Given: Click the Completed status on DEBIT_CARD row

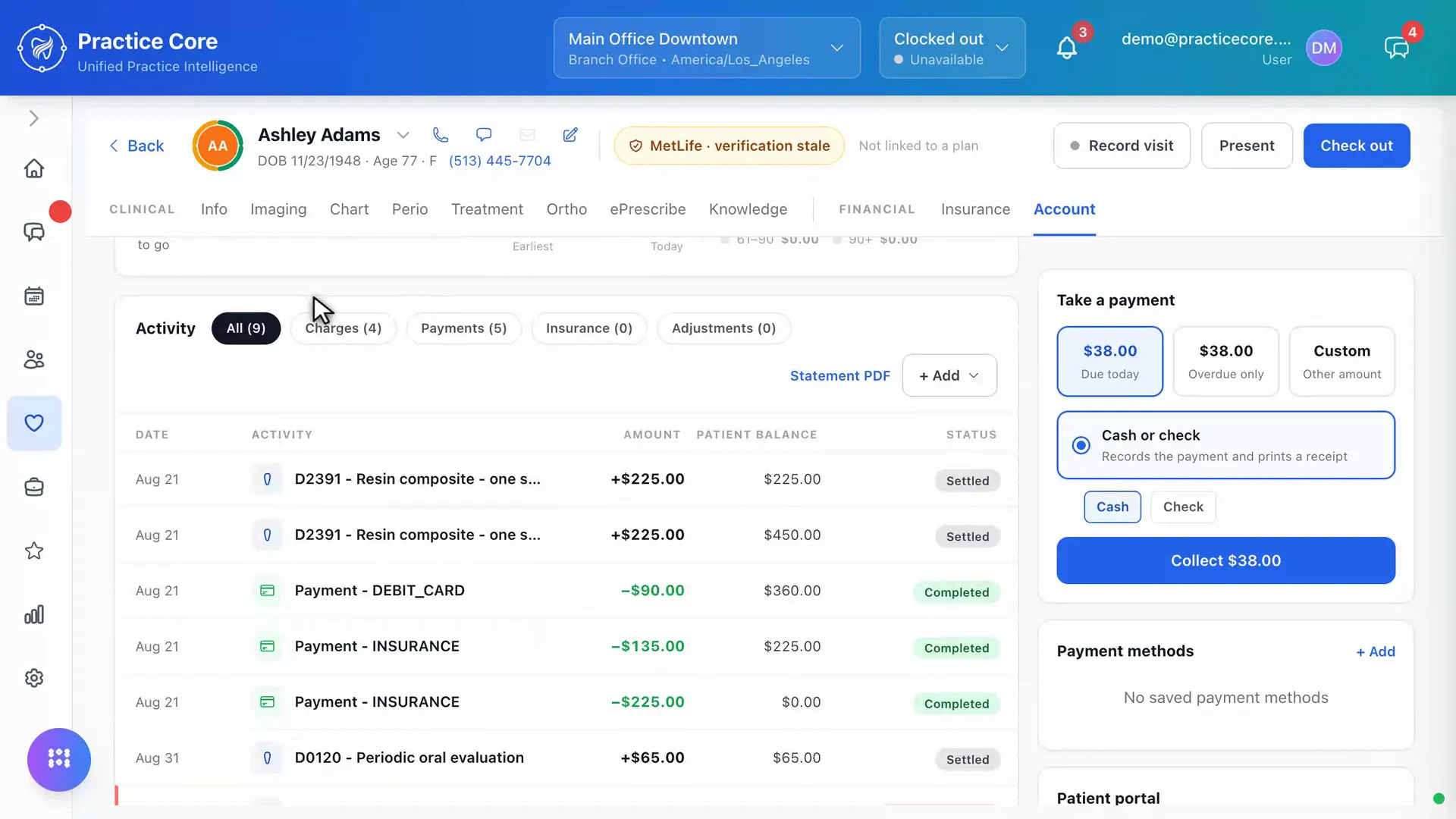Looking at the screenshot, I should pos(956,592).
